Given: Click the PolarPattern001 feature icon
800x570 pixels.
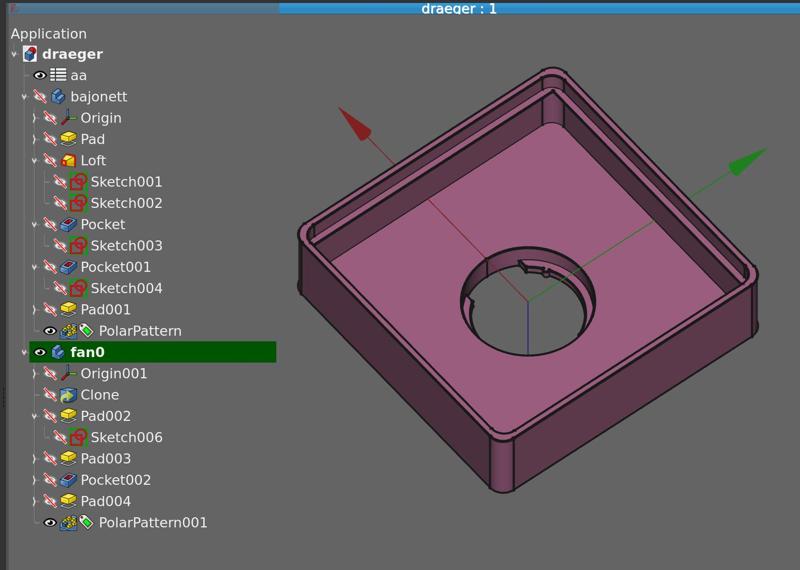Looking at the screenshot, I should pyautogui.click(x=68, y=523).
